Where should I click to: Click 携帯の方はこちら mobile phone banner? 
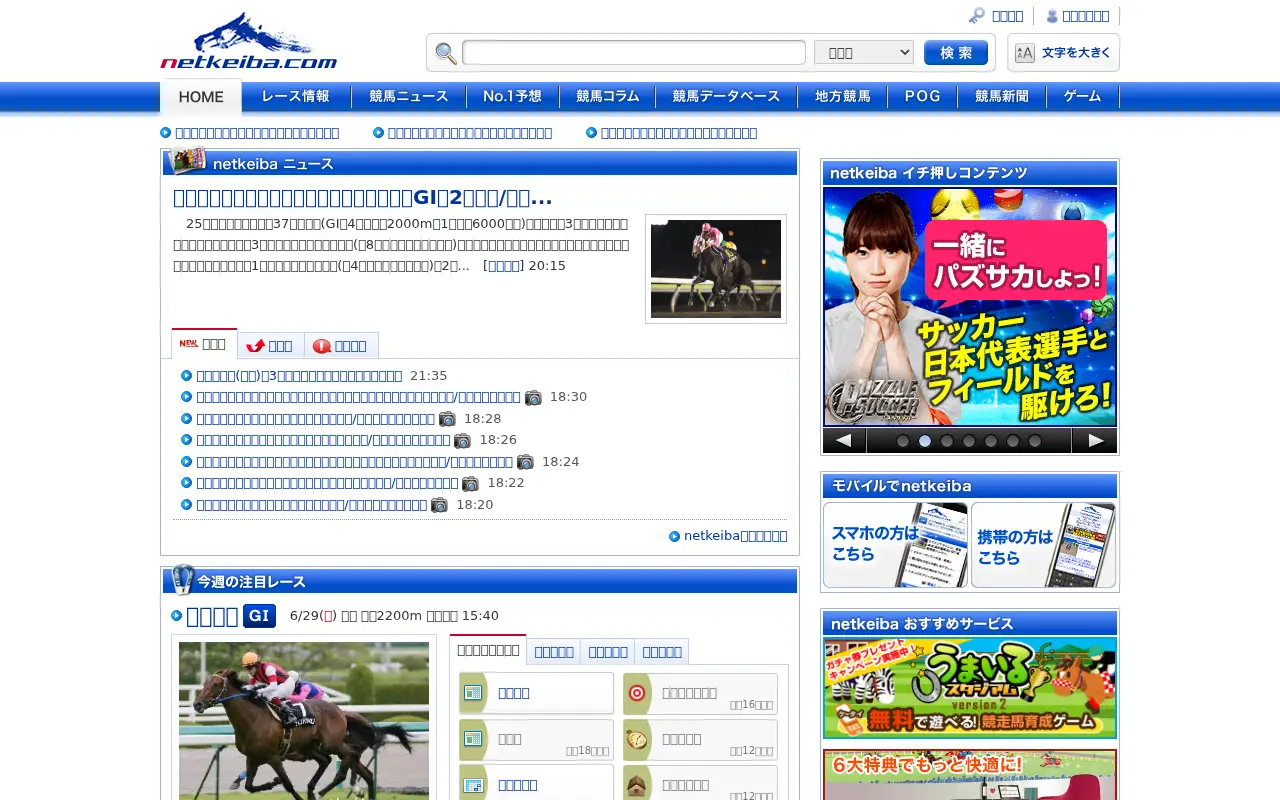click(x=1043, y=545)
